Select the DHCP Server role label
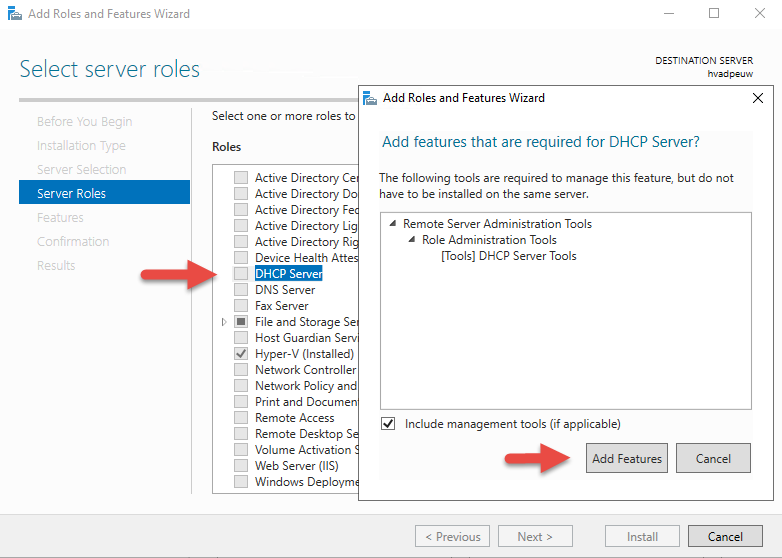This screenshot has width=782, height=558. pyautogui.click(x=289, y=273)
